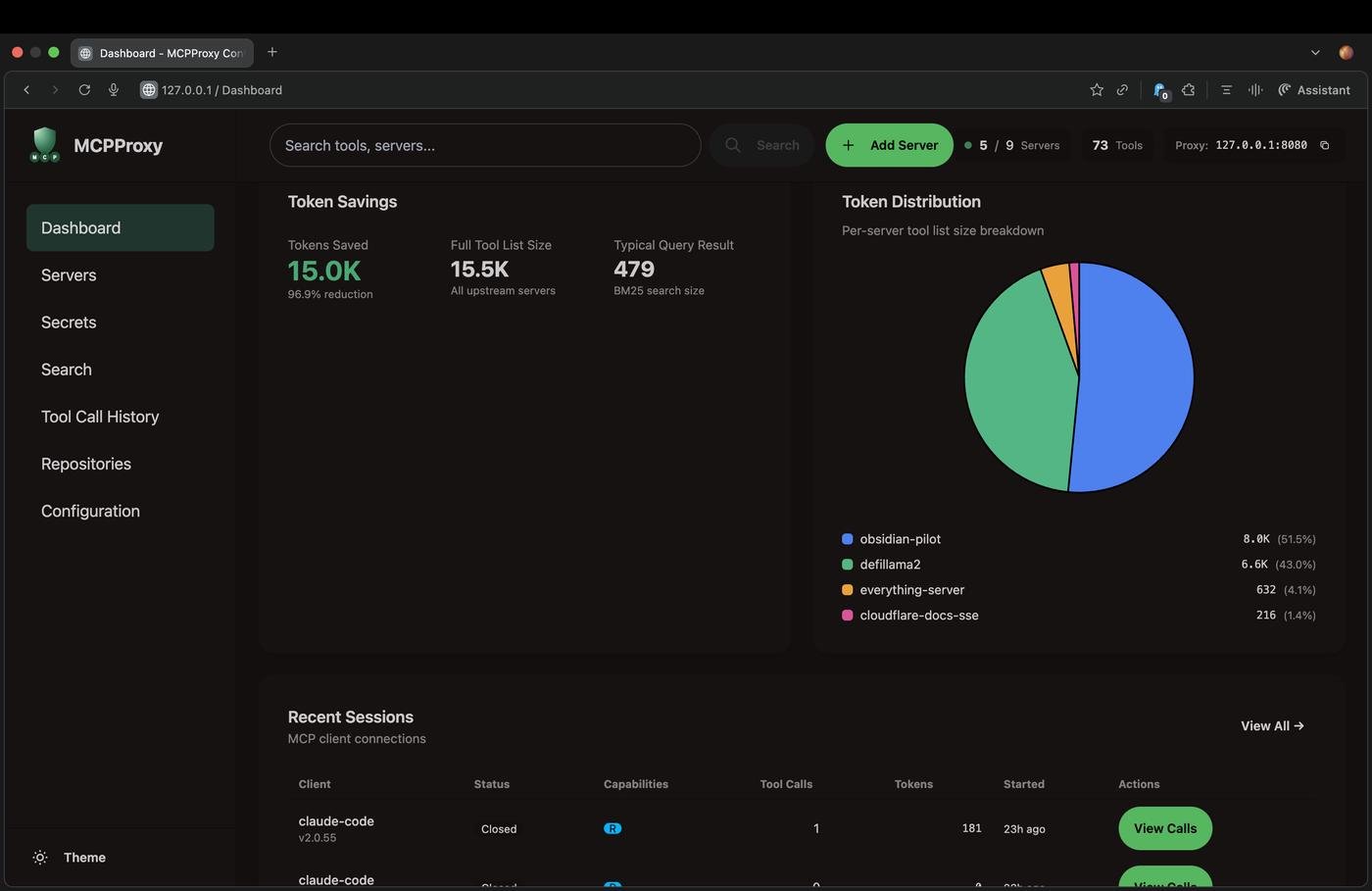Viewport: 1372px width, 891px height.
Task: Open the Servers page in sidebar
Action: [x=69, y=275]
